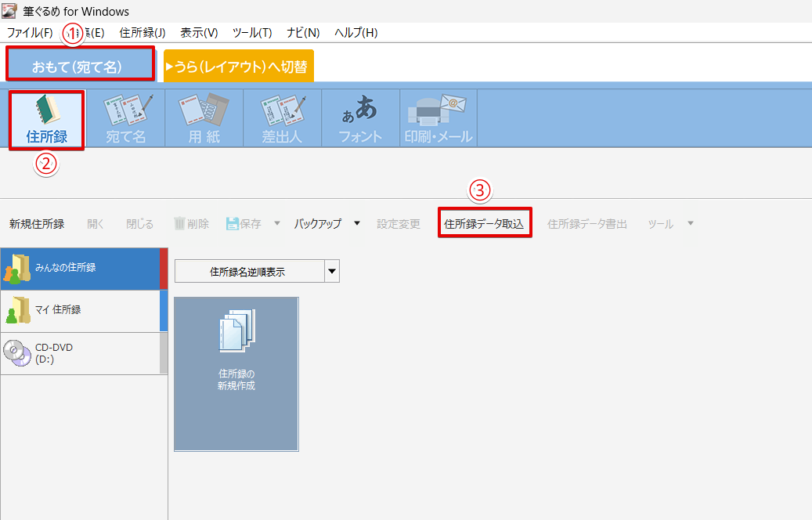Select CD-DVD (D:) in the sidebar

point(84,353)
